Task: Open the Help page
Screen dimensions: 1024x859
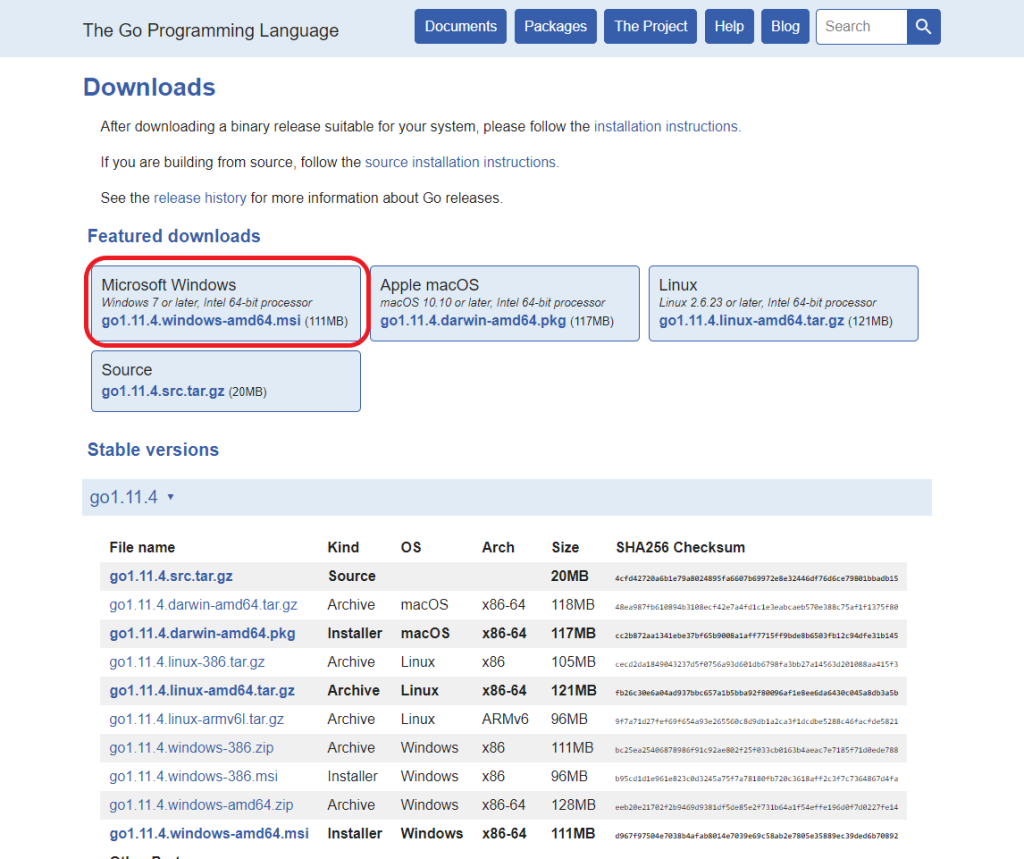Action: tap(729, 27)
